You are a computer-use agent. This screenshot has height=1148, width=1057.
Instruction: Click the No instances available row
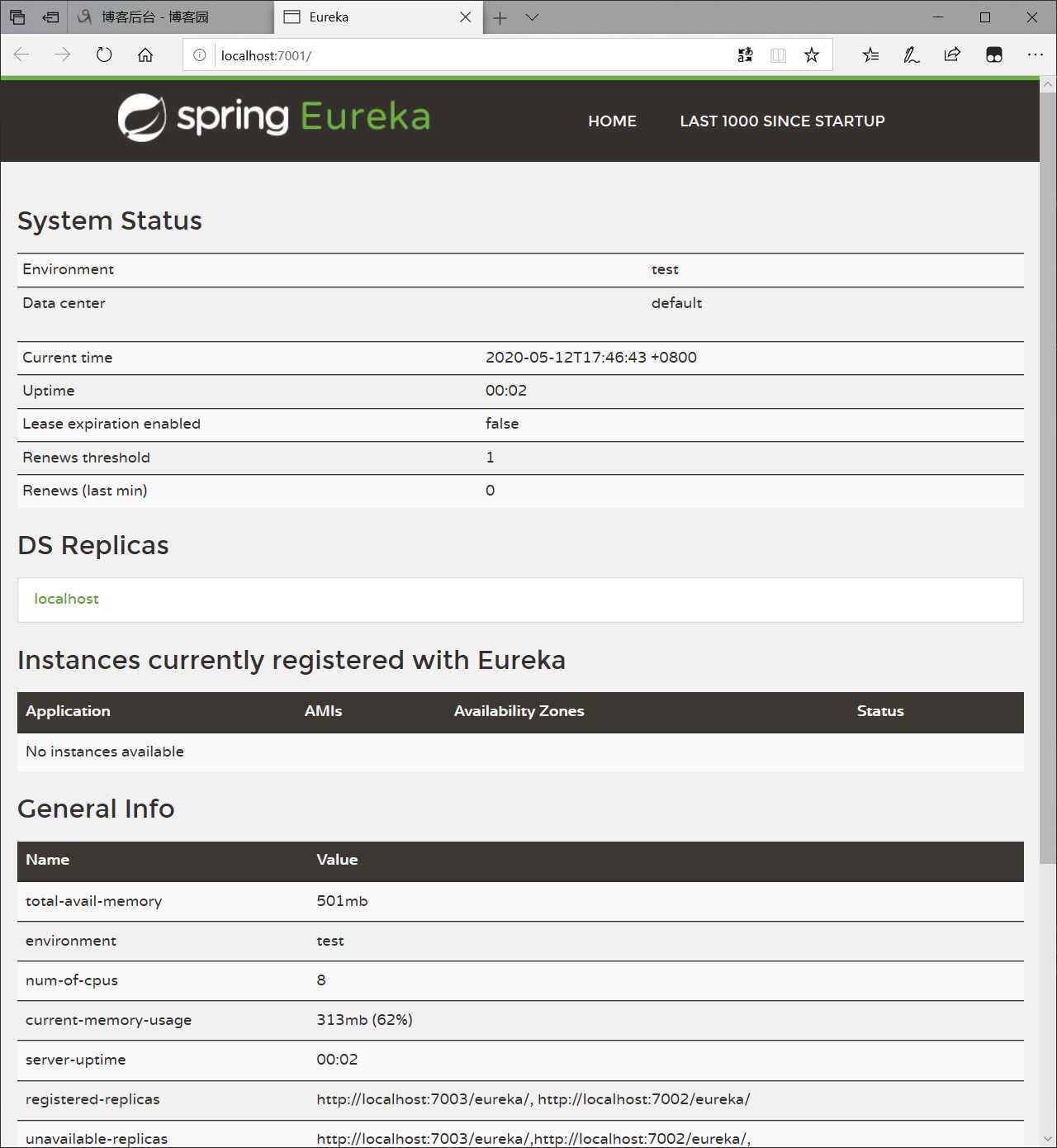520,752
